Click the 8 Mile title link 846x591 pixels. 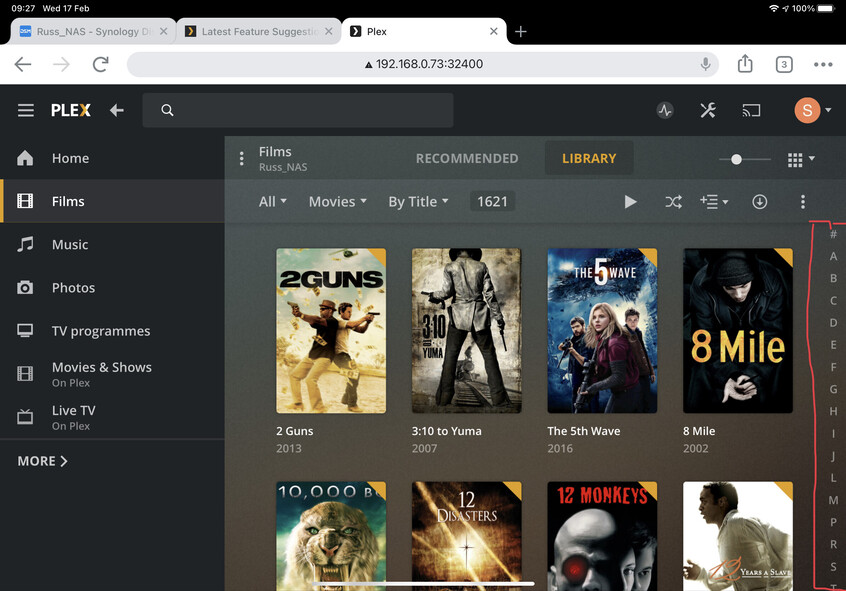point(699,431)
